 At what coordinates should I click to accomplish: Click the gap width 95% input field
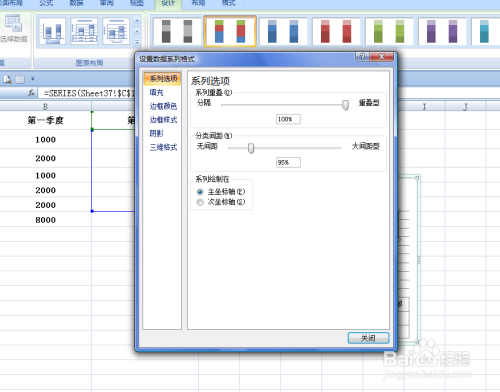pyautogui.click(x=288, y=162)
